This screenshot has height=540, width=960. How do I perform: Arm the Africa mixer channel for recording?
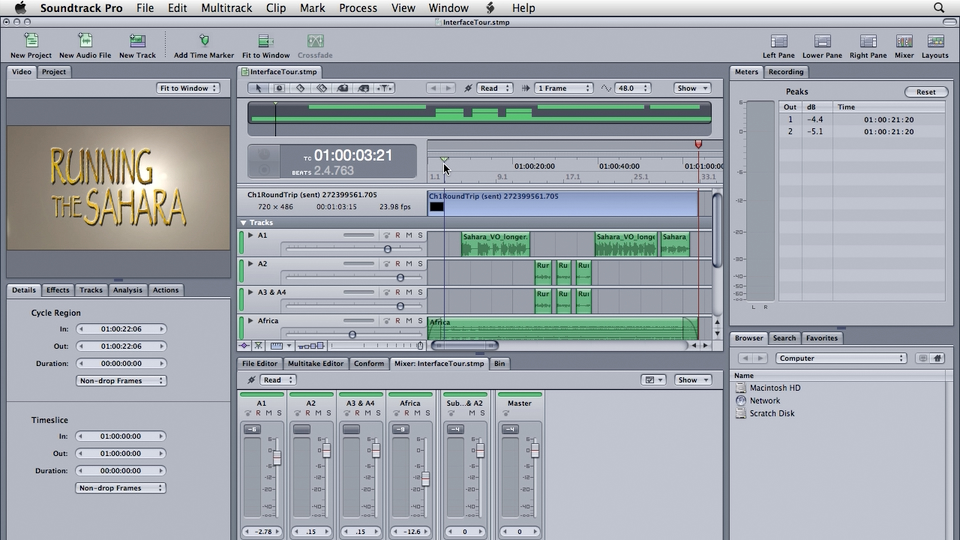point(407,413)
